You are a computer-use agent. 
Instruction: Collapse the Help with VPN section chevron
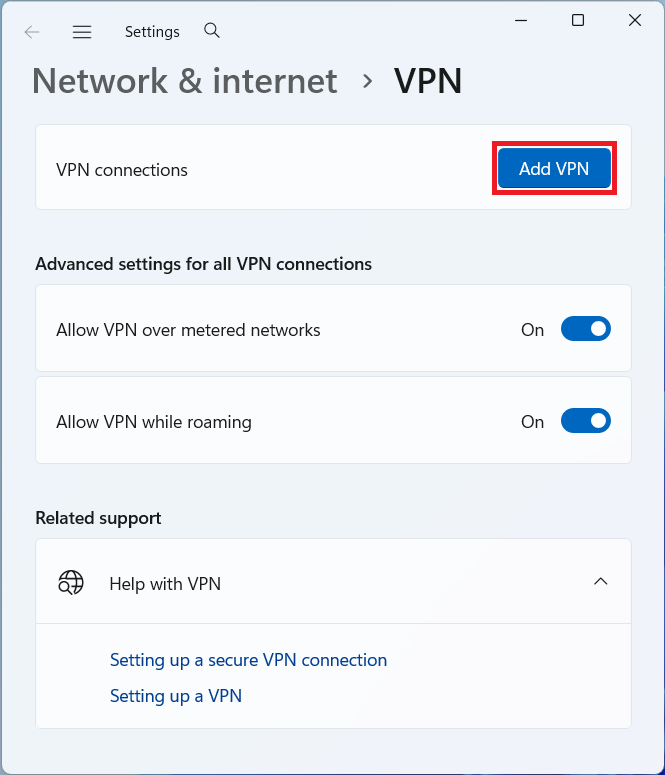pos(600,582)
